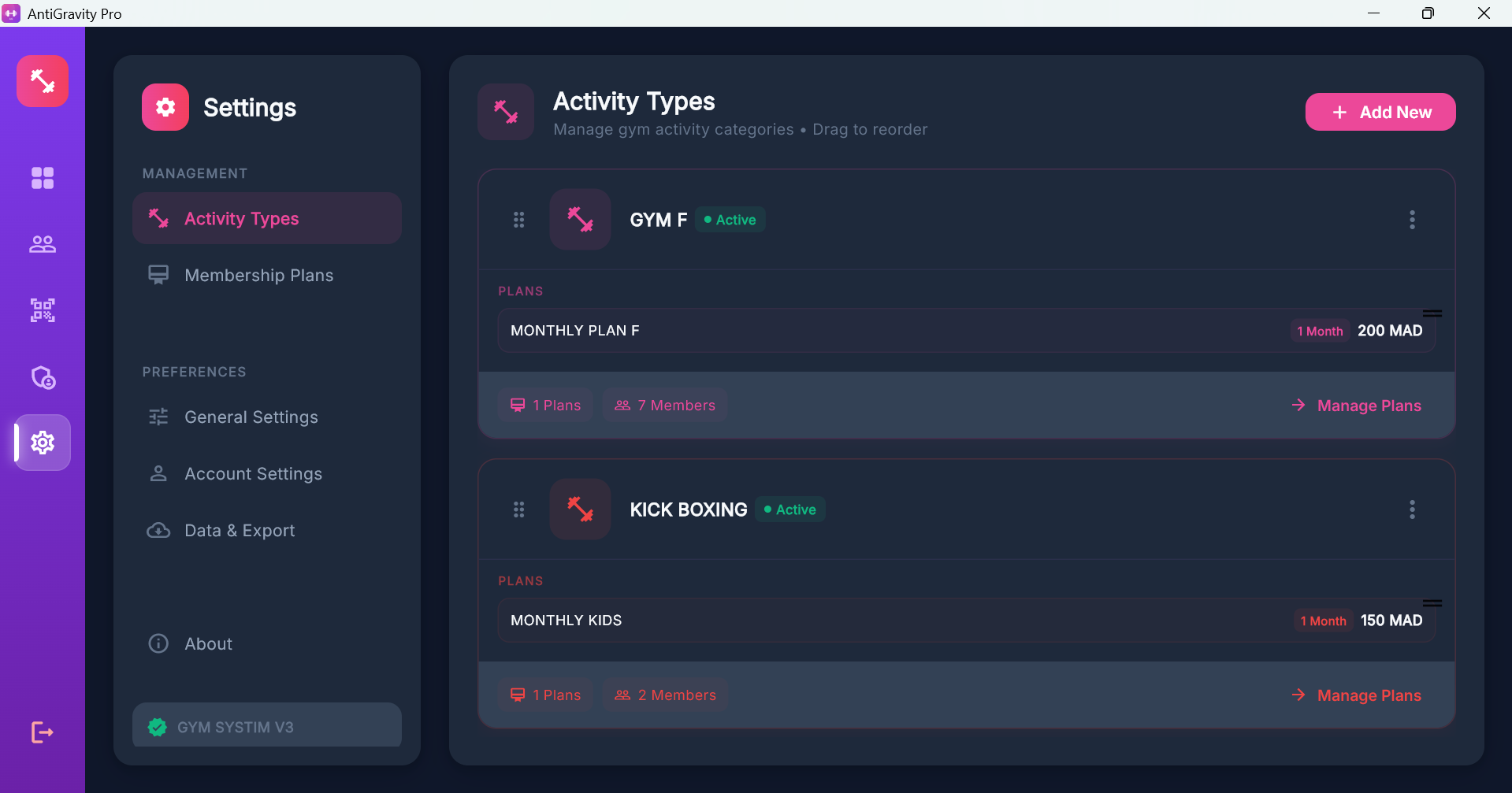Click the settings gear icon in sidebar

click(43, 443)
